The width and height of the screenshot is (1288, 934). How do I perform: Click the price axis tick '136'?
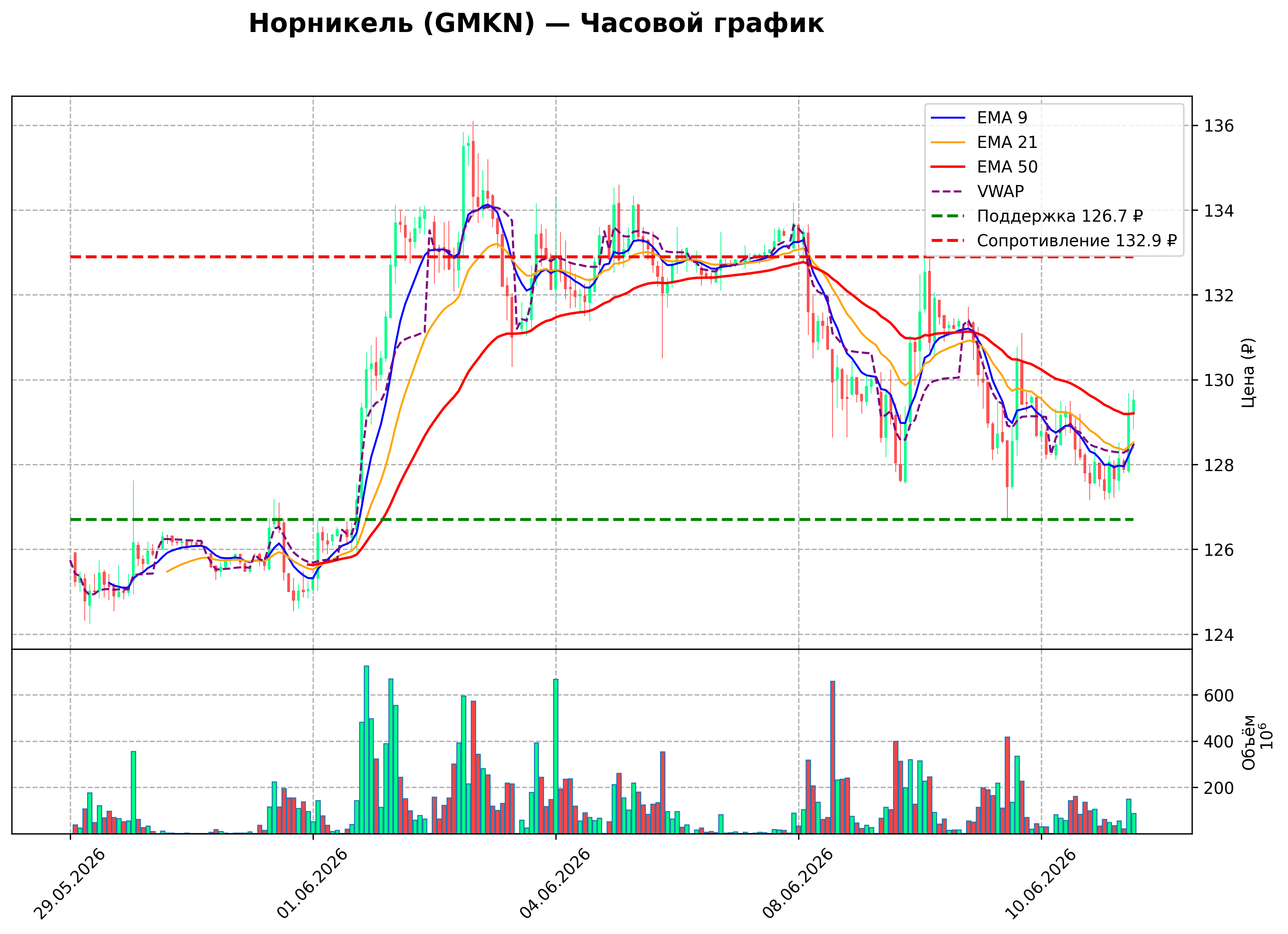click(1219, 125)
